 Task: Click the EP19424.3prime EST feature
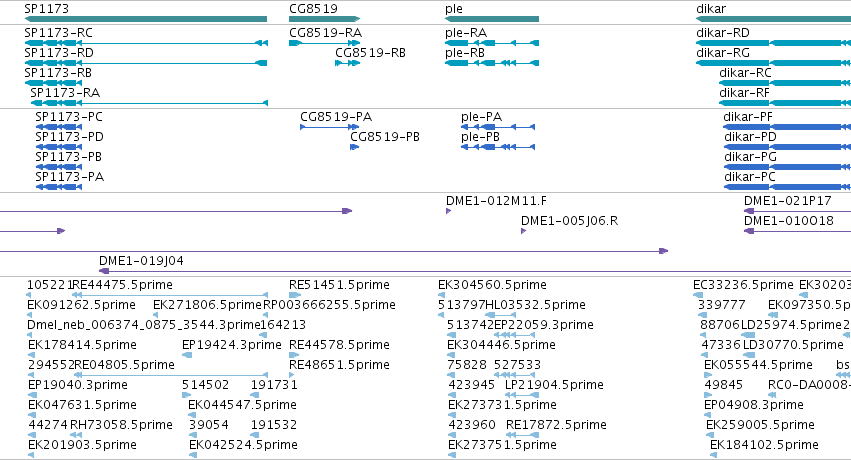(187, 355)
